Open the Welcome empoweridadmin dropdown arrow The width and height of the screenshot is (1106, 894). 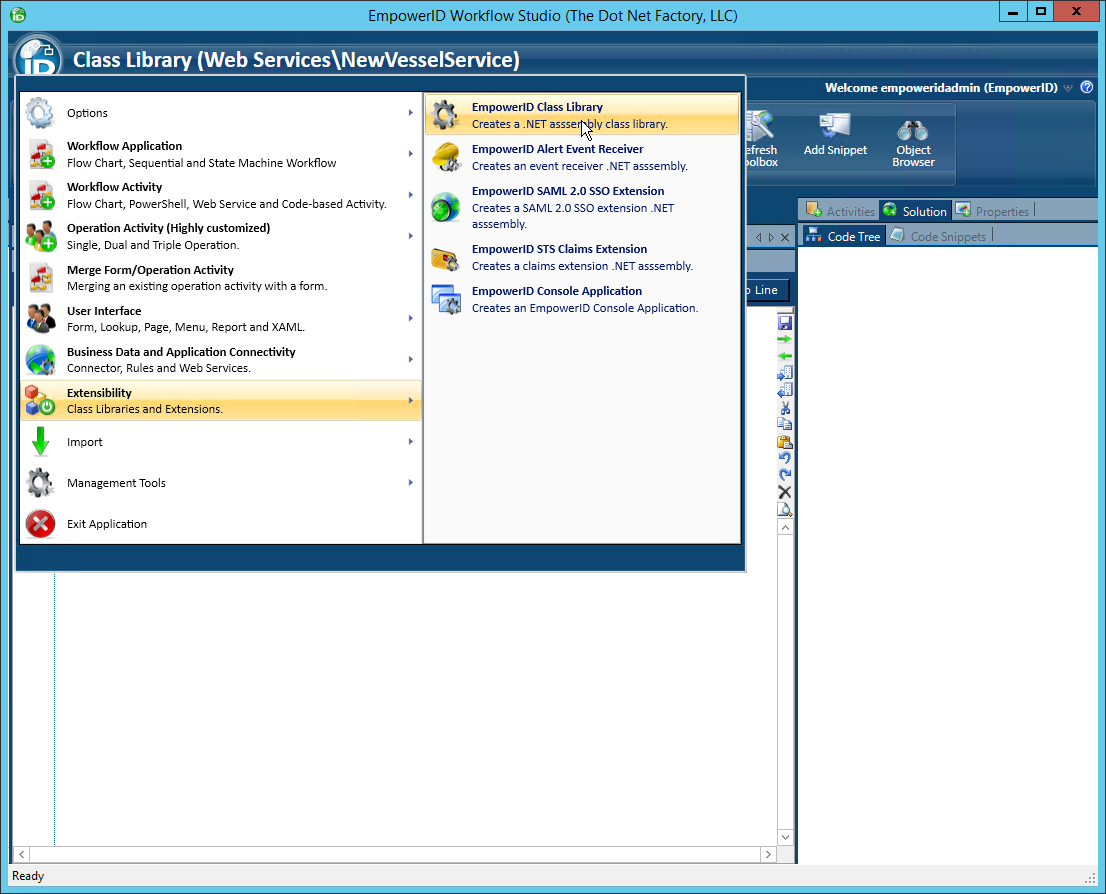1068,87
